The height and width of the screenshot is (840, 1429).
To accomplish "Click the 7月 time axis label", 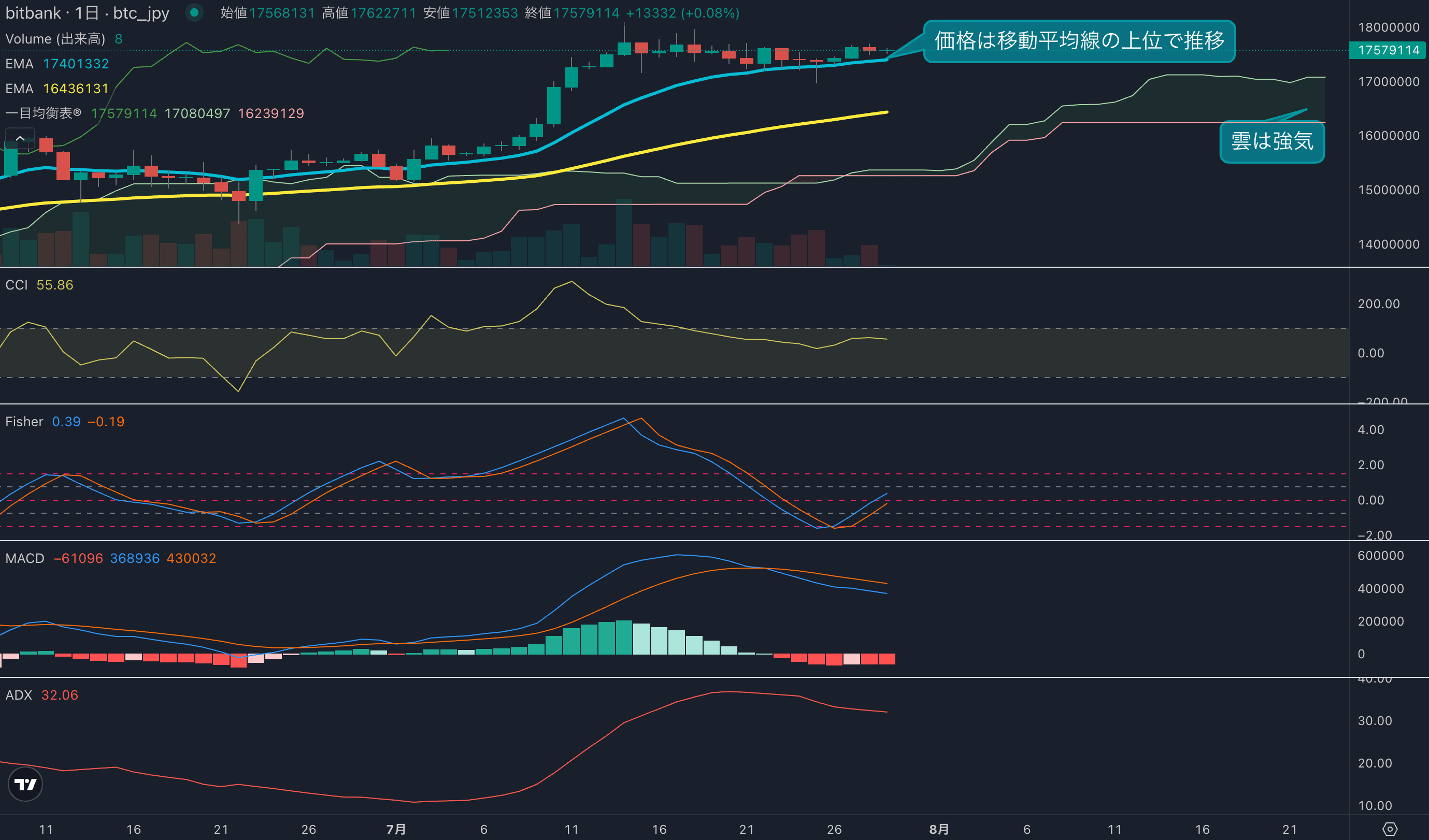I will (x=396, y=829).
